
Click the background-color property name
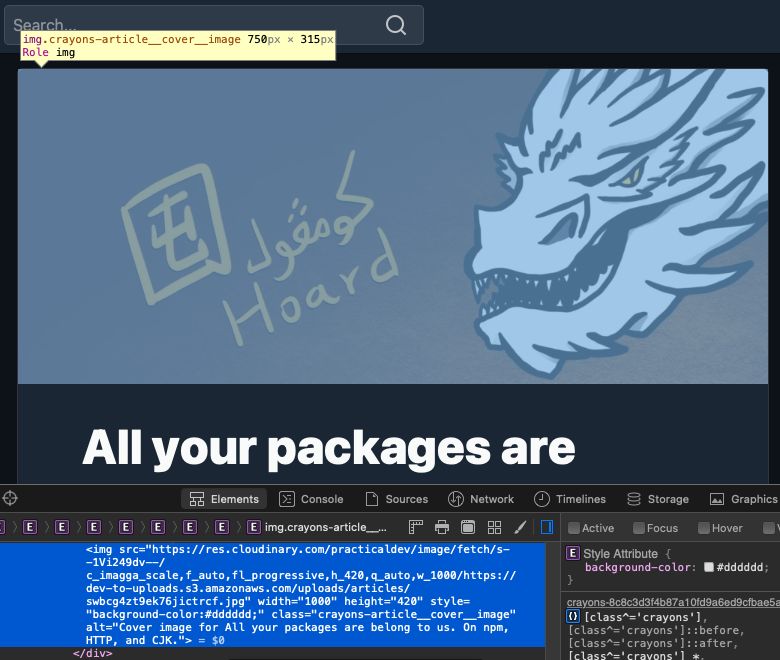638,567
